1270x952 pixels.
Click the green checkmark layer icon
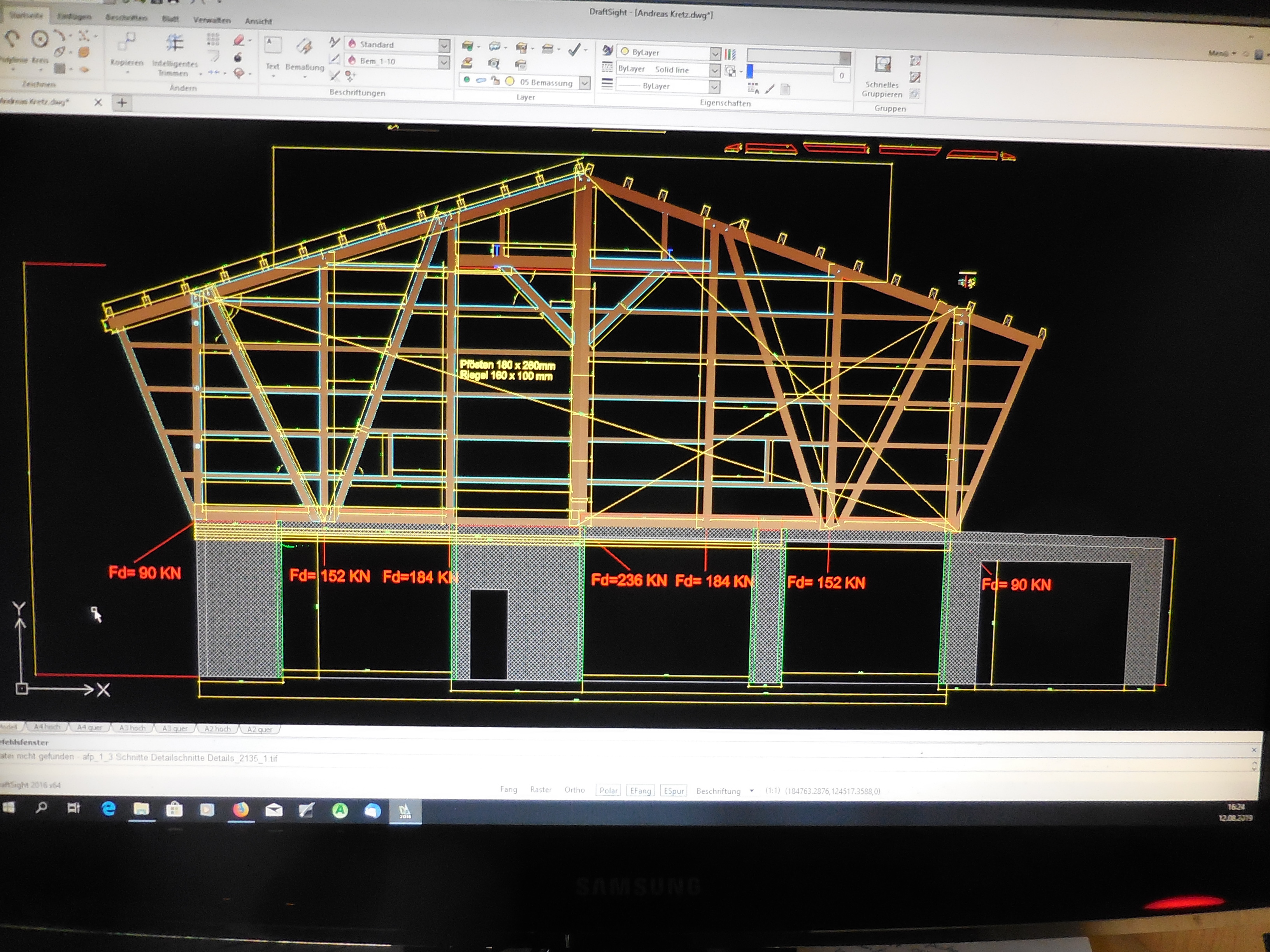pos(574,51)
